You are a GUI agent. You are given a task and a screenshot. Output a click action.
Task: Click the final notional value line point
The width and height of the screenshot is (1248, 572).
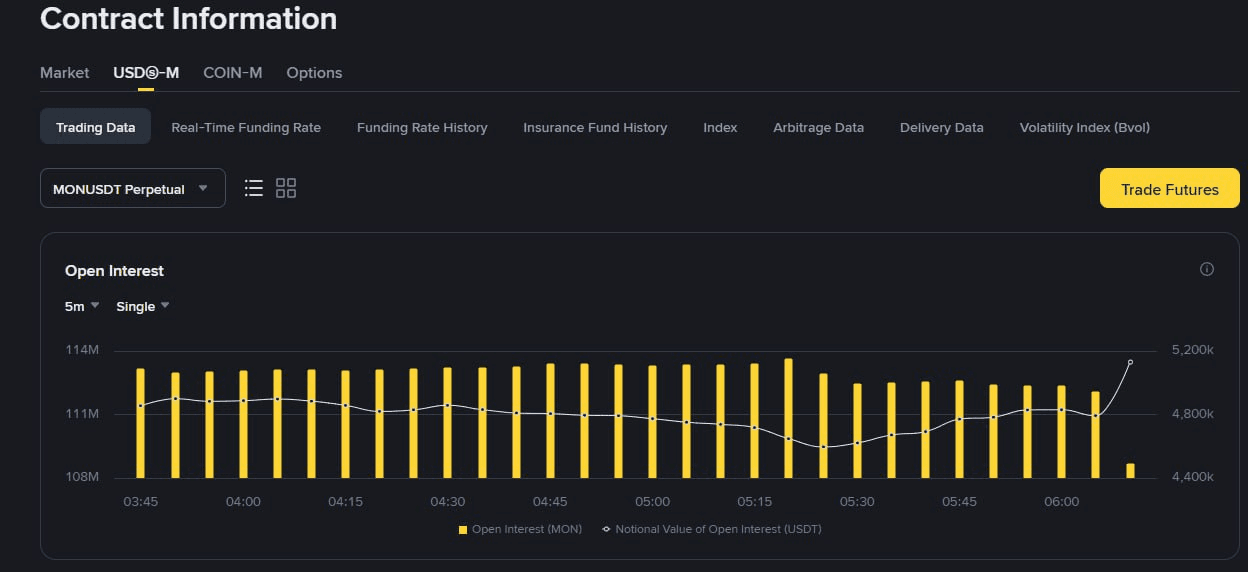[1130, 362]
